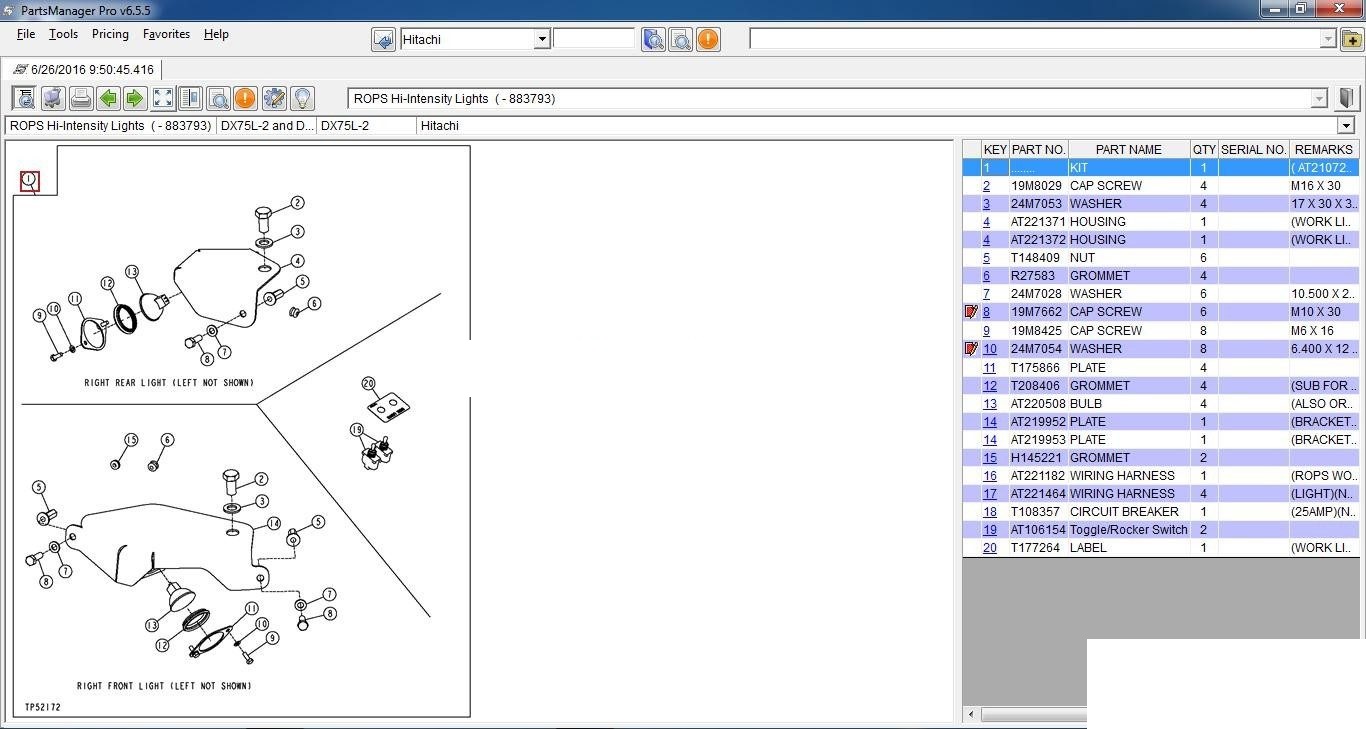The width and height of the screenshot is (1366, 729).
Task: Click AT221182 WIRING HARNESS row
Action: coord(1160,476)
